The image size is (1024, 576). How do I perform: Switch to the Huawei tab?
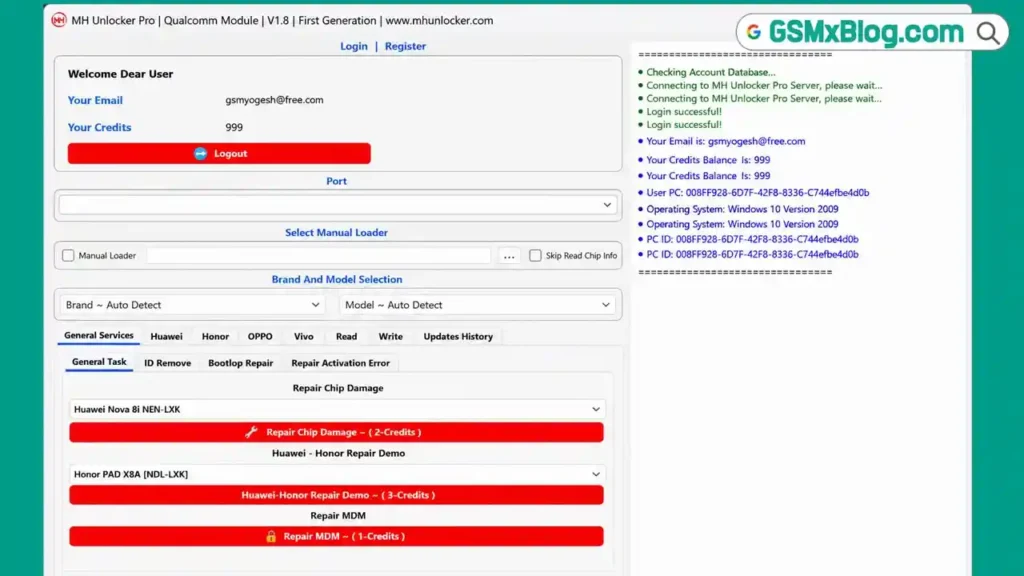pyautogui.click(x=167, y=336)
